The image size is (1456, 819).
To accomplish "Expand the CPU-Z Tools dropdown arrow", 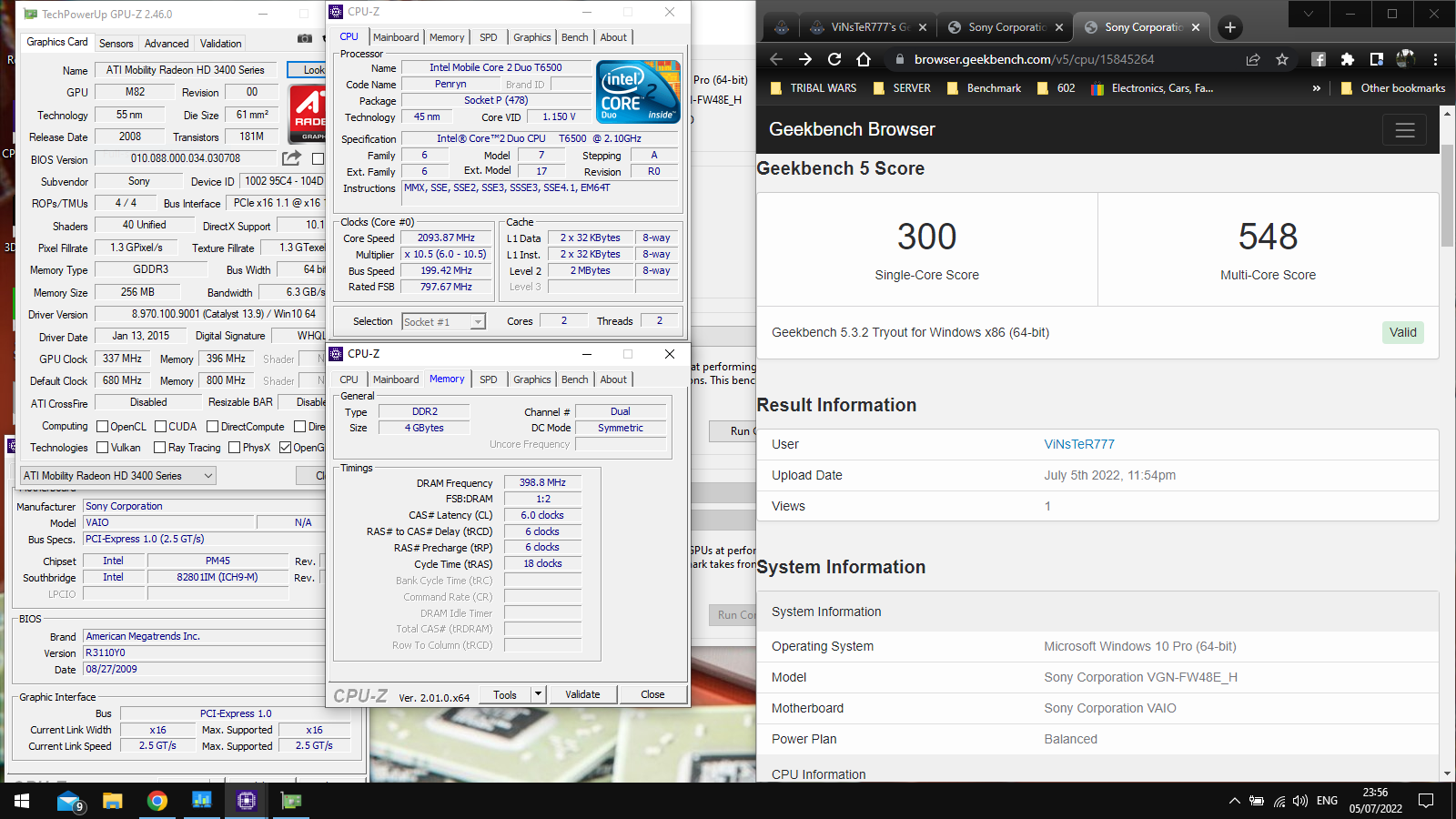I will [538, 694].
